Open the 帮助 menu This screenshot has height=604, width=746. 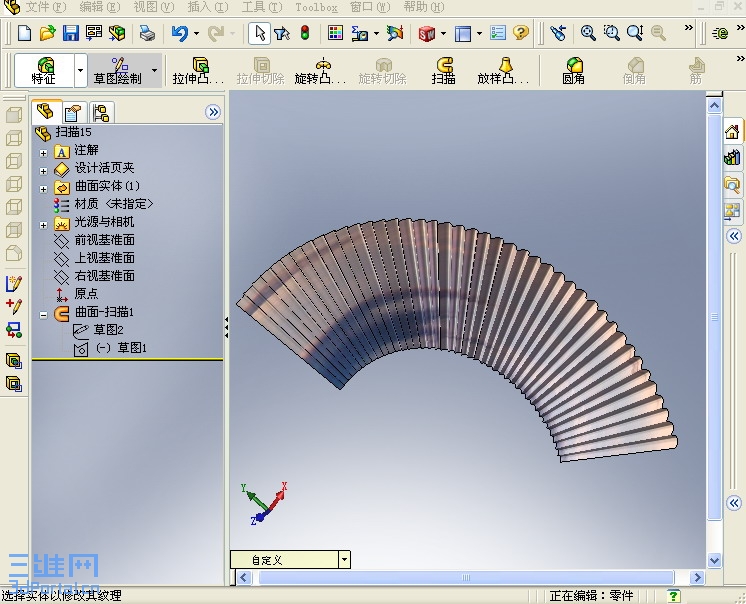tap(424, 7)
